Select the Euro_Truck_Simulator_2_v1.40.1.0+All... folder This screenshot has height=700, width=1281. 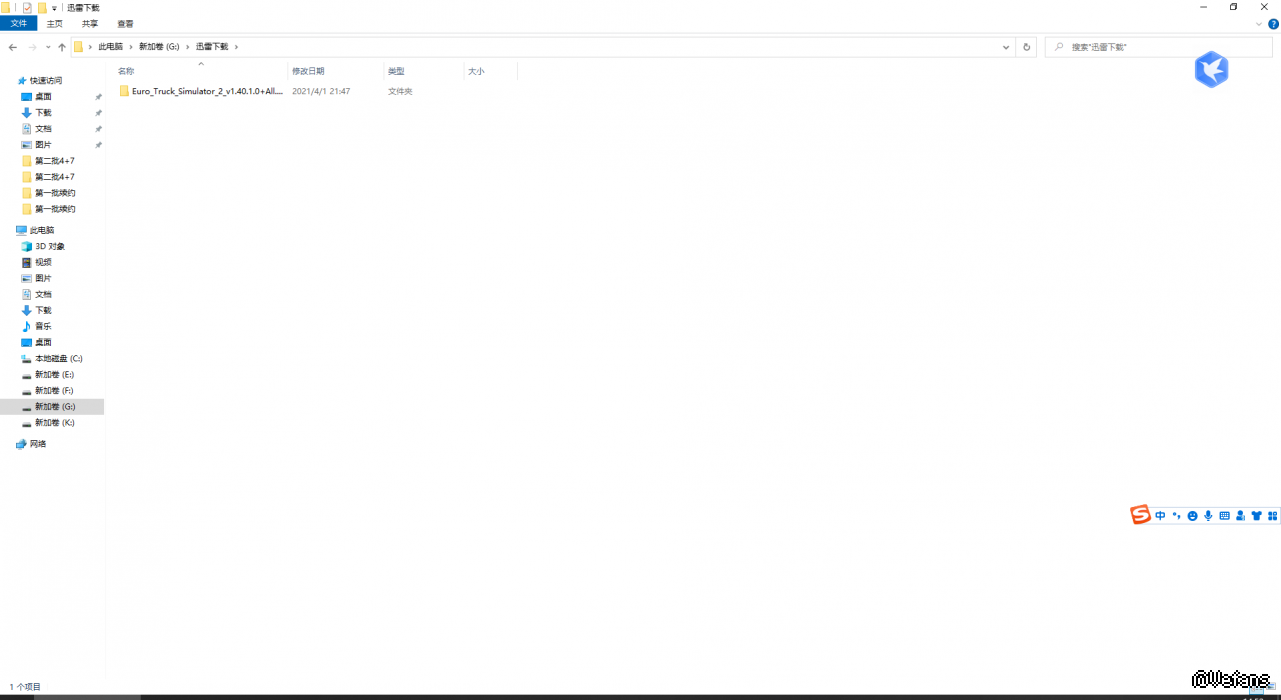click(x=200, y=91)
